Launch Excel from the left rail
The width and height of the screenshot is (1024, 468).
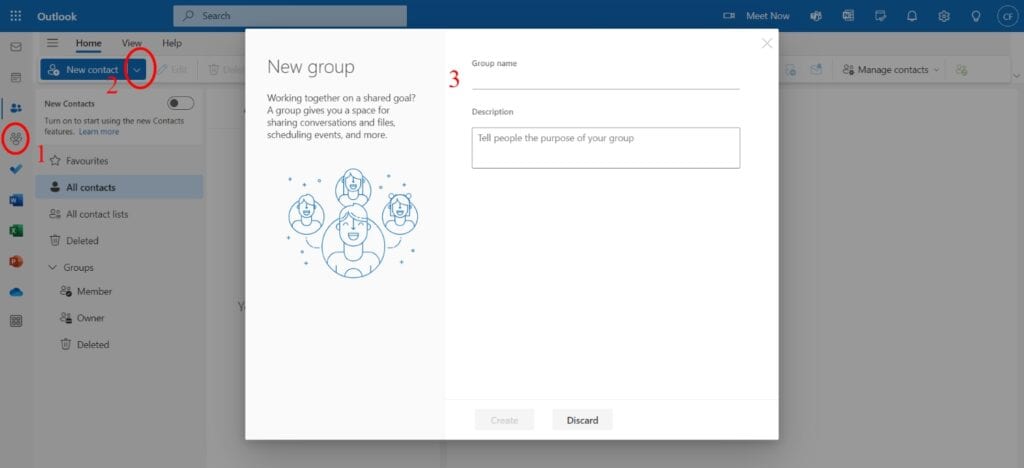pos(16,230)
